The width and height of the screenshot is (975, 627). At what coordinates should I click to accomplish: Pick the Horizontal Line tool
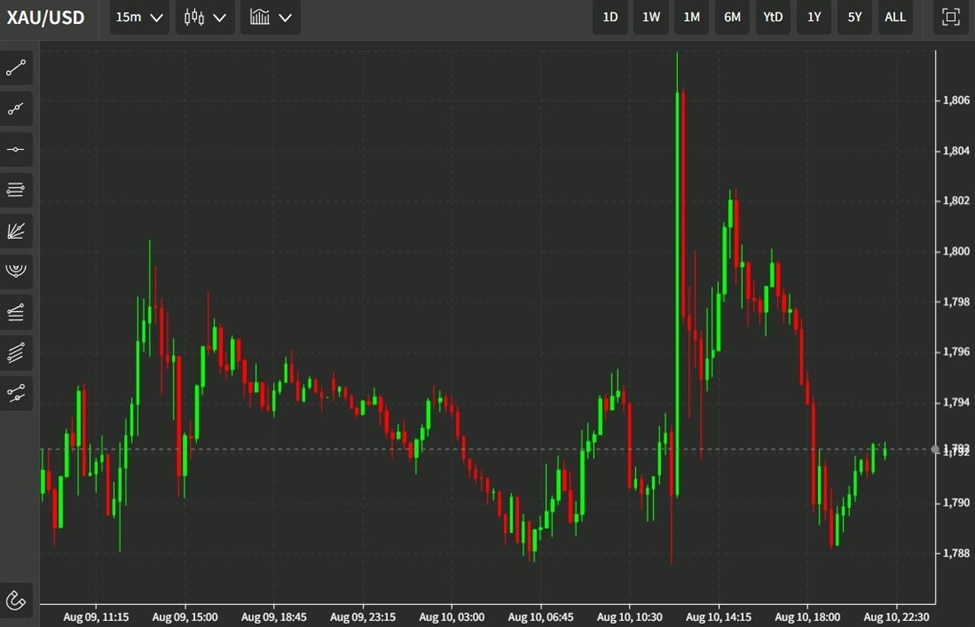pos(16,148)
